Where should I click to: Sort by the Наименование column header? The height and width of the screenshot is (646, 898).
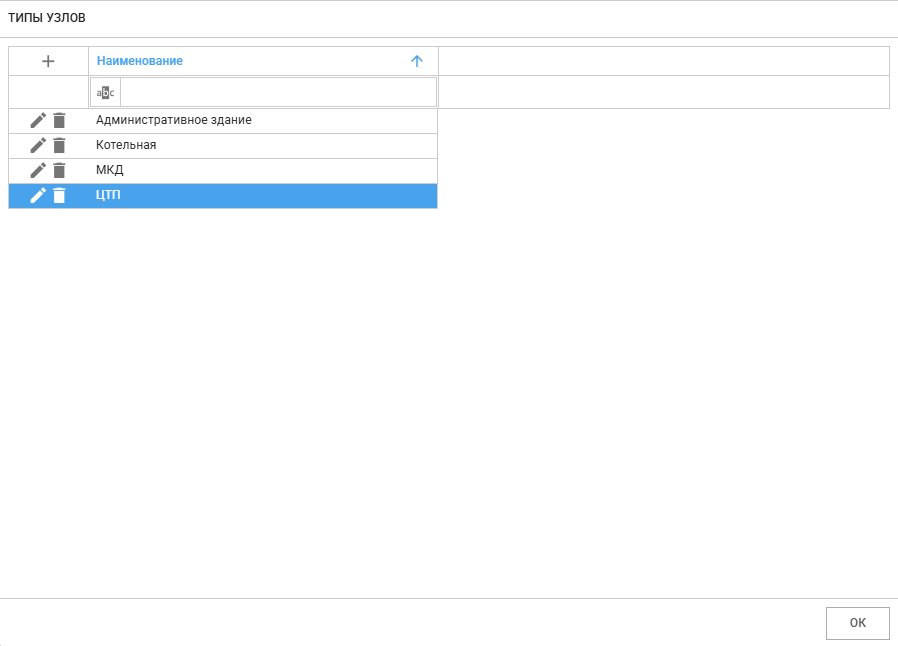pyautogui.click(x=140, y=61)
